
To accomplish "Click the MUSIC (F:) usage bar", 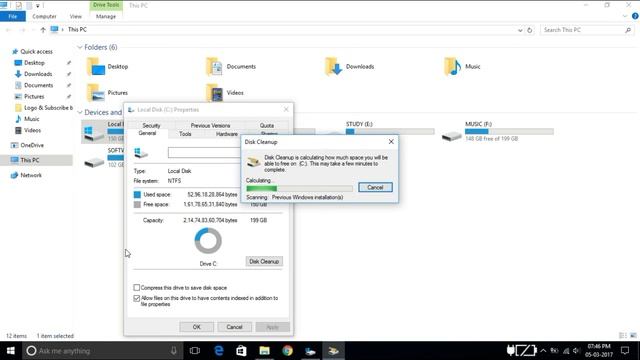I will pyautogui.click(x=509, y=131).
